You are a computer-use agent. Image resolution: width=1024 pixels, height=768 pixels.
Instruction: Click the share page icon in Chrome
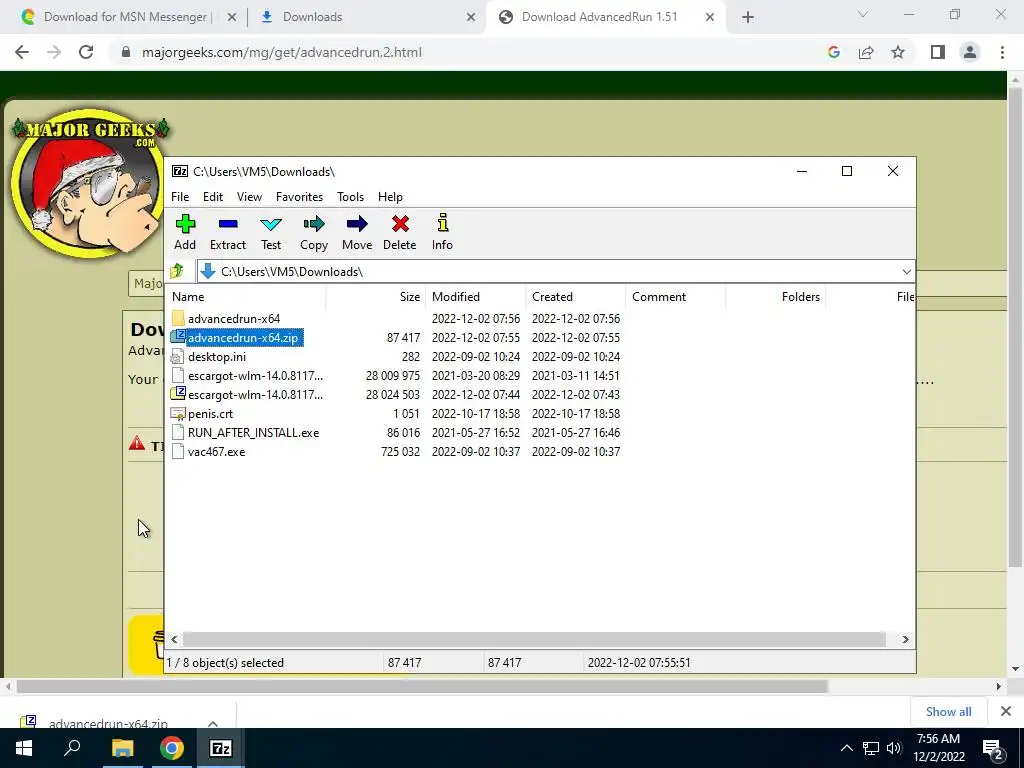tap(866, 52)
